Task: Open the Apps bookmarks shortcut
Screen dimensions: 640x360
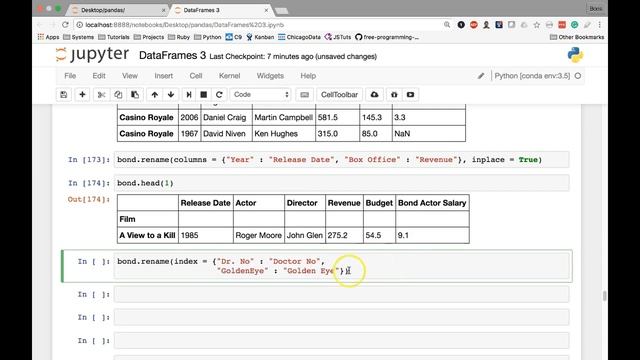Action: 48,37
